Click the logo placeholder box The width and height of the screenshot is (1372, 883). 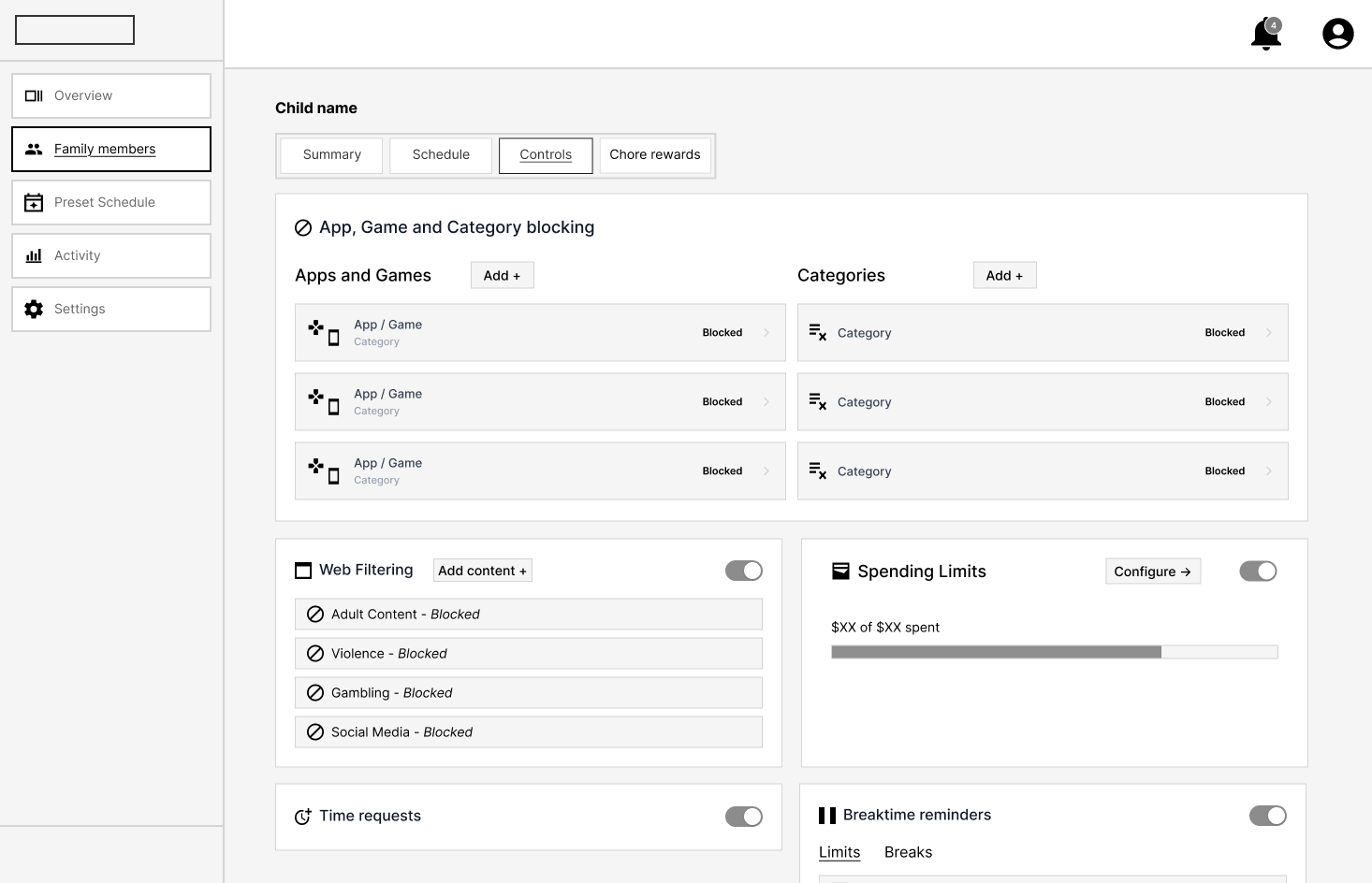[x=75, y=30]
